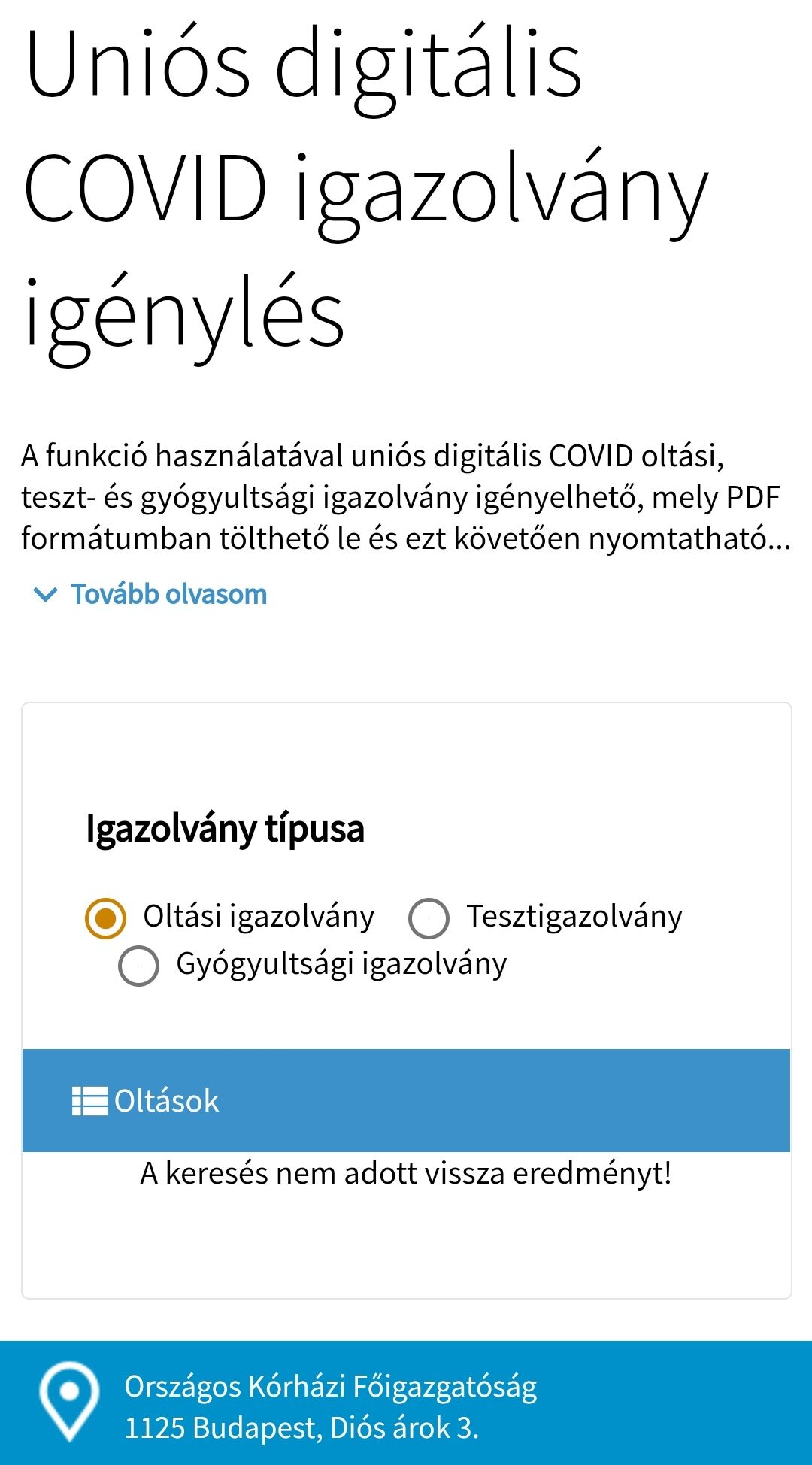Expand text with the Tovább olvasom chevron
812x1465 pixels.
pos(46,595)
